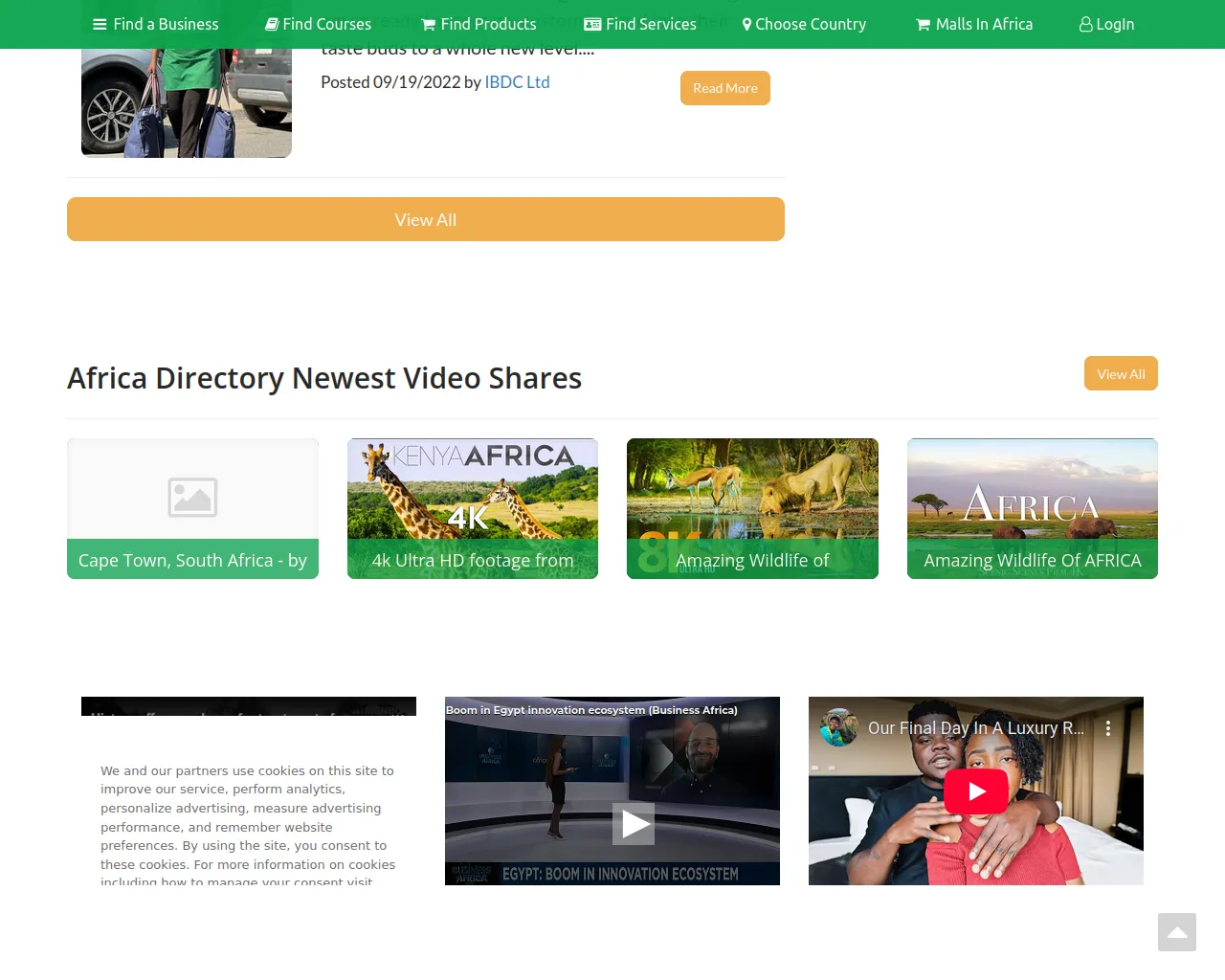Screen dimensions: 1225x980
Task: Click the map pin icon for Choose Country
Action: [x=746, y=25]
